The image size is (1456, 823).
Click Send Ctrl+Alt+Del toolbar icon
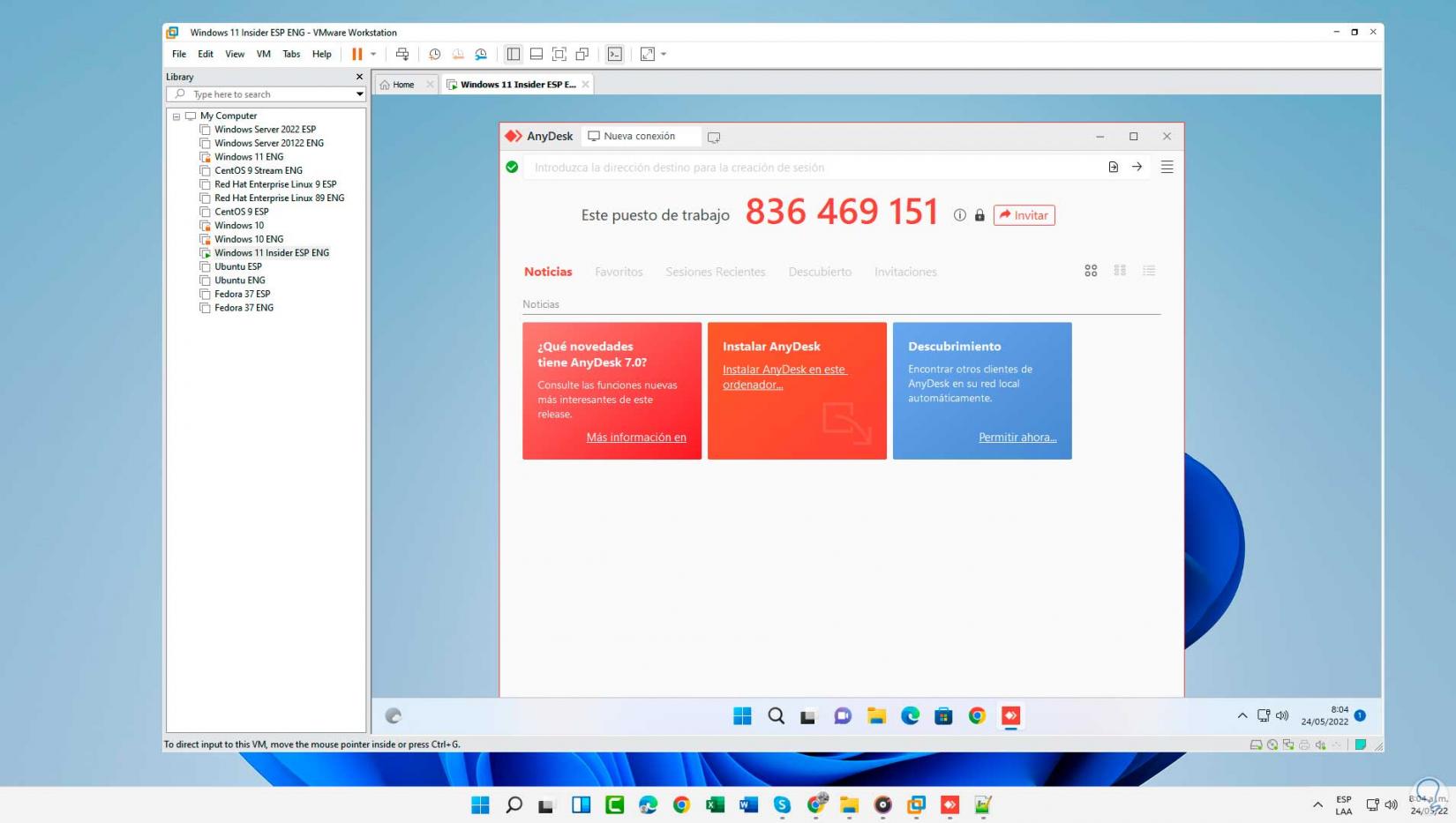tap(402, 54)
